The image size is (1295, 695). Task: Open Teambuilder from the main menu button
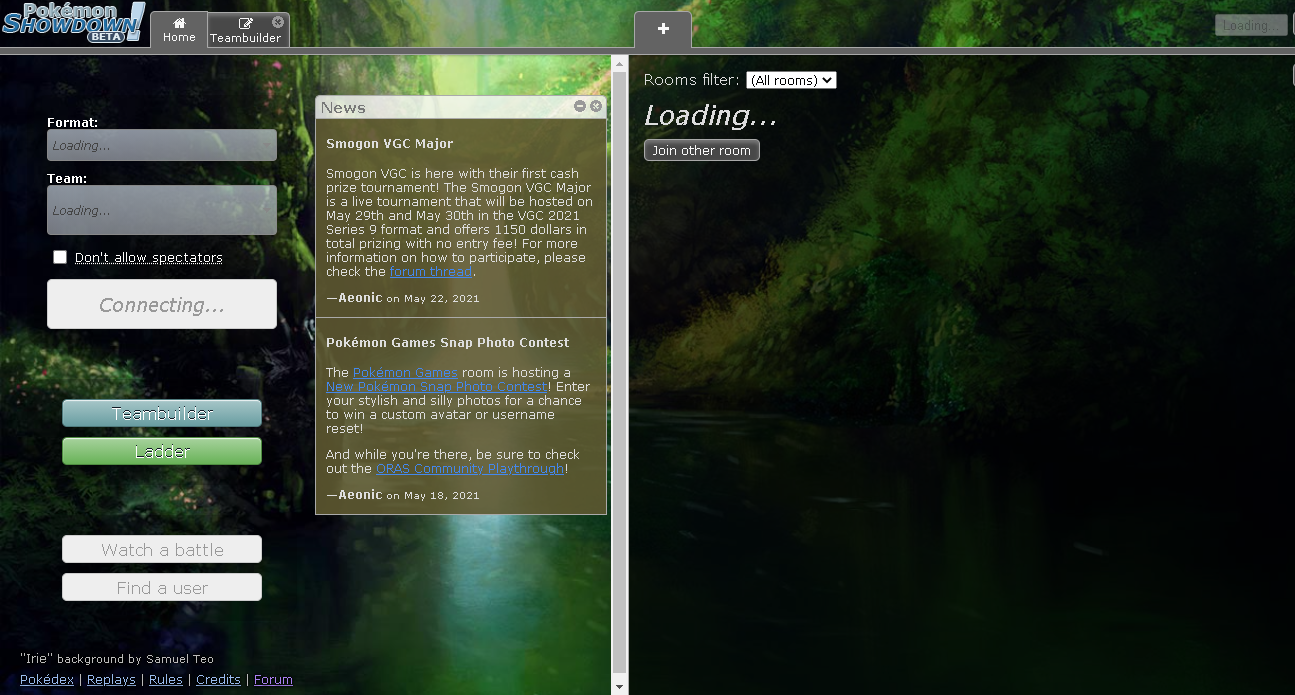[x=162, y=413]
